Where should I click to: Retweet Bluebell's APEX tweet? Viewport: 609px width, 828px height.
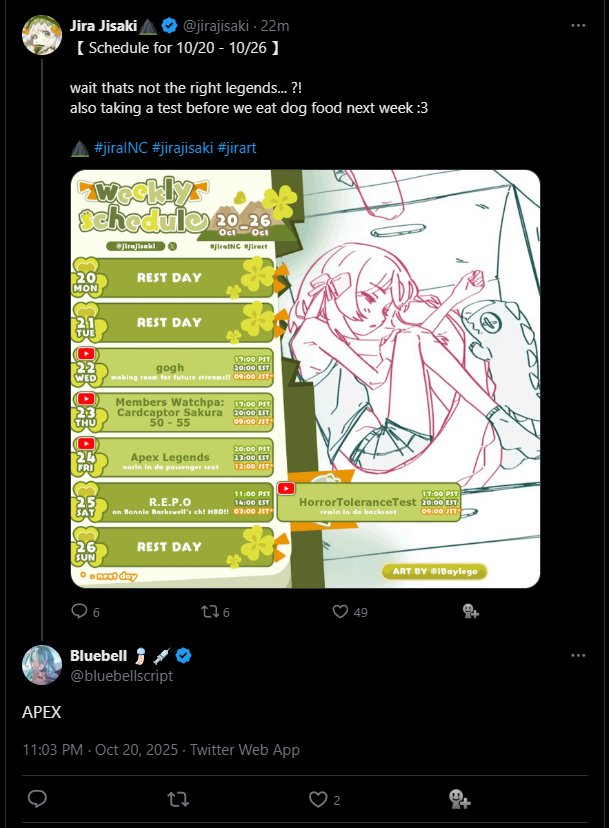pos(178,799)
